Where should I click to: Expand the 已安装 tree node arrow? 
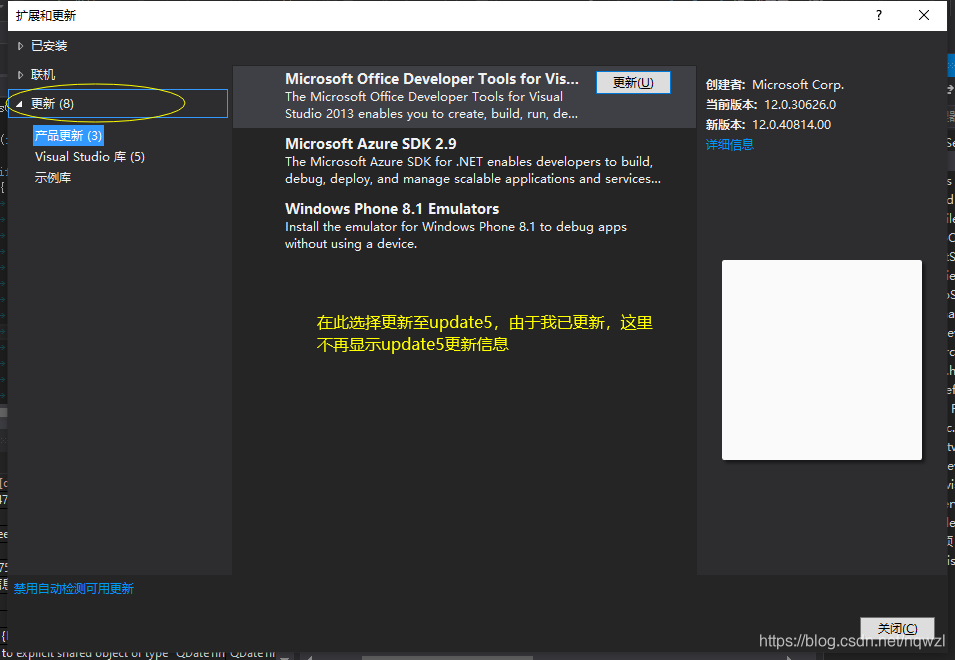(20, 46)
